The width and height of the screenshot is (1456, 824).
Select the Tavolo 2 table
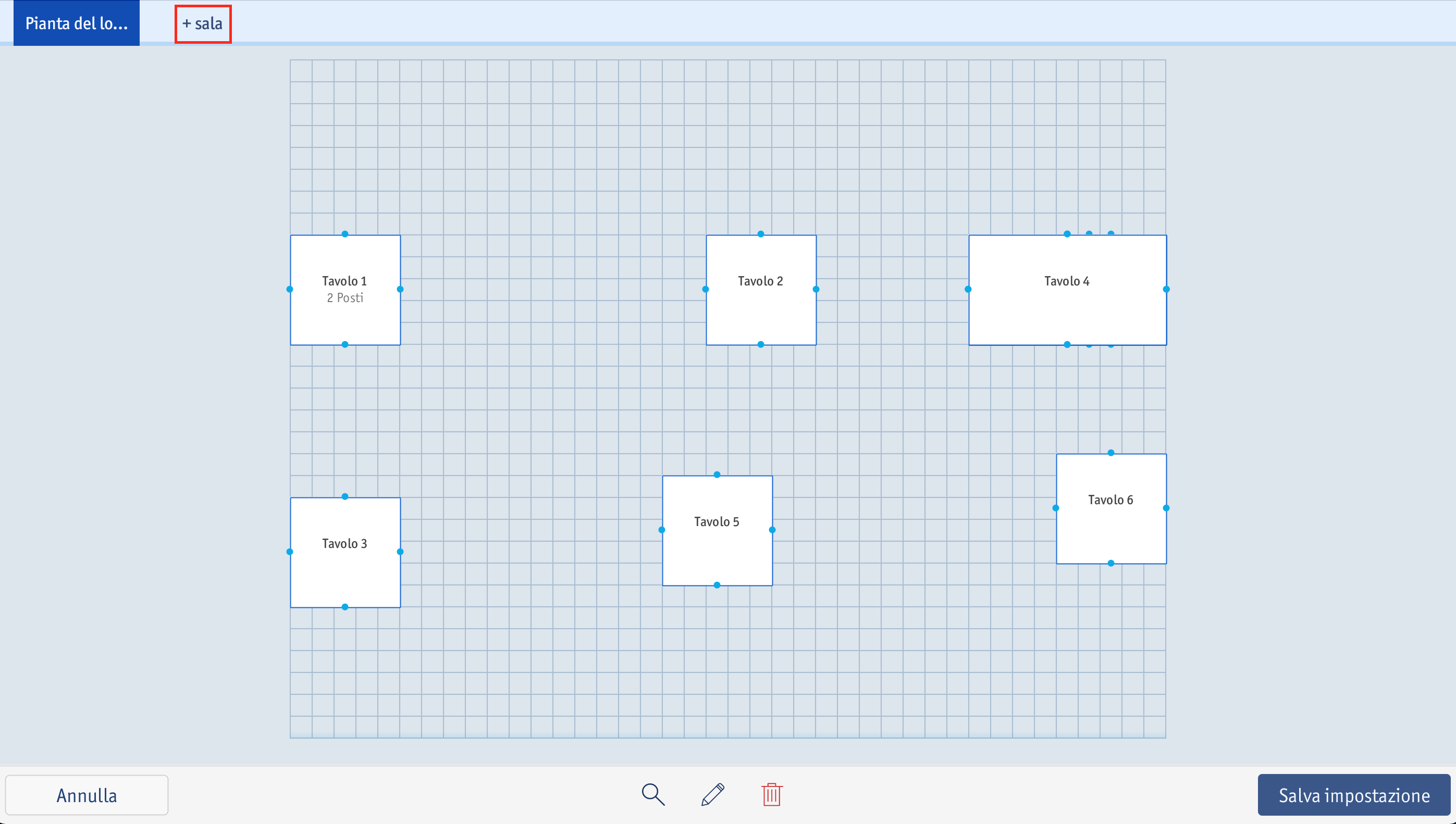tap(761, 290)
